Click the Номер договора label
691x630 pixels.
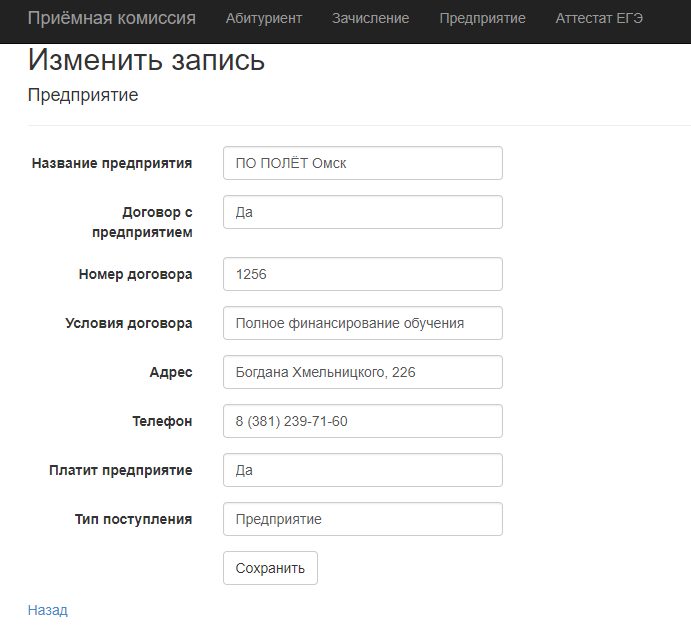[136, 274]
